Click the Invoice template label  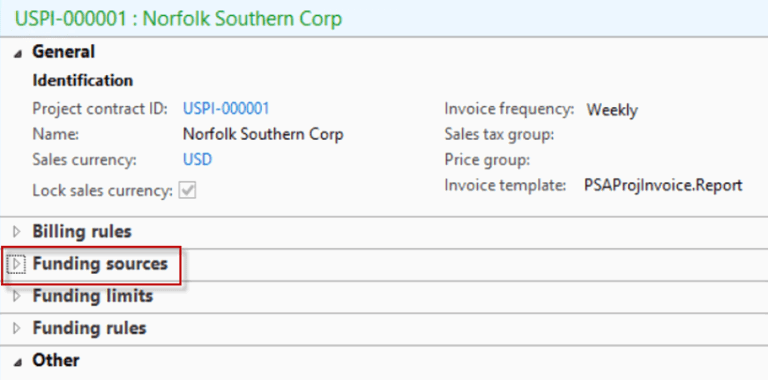coord(505,185)
